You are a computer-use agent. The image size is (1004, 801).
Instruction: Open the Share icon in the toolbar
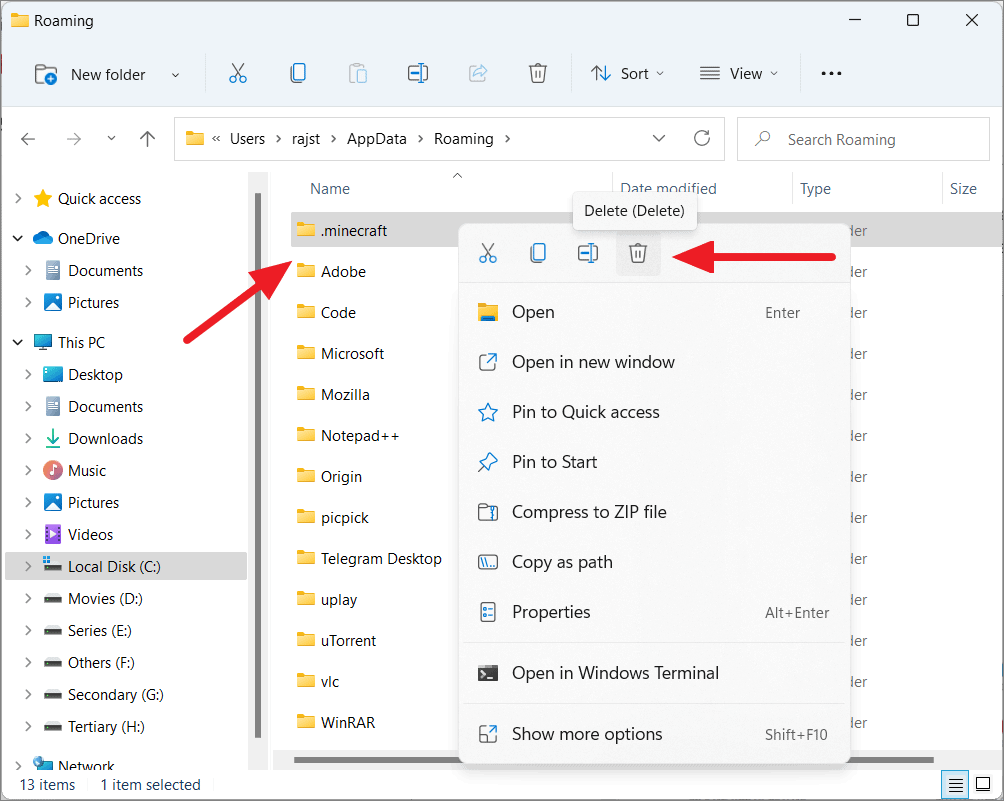pos(478,72)
